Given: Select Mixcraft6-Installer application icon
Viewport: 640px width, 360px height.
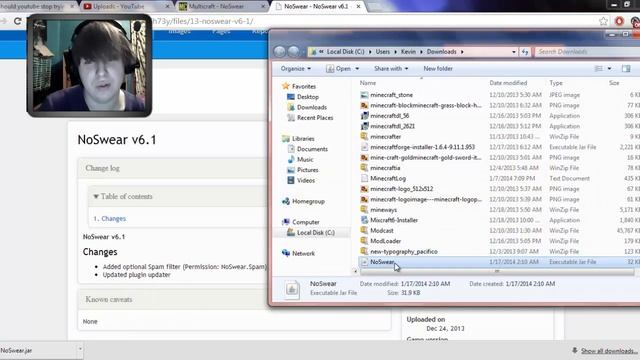Looking at the screenshot, I should (x=364, y=220).
